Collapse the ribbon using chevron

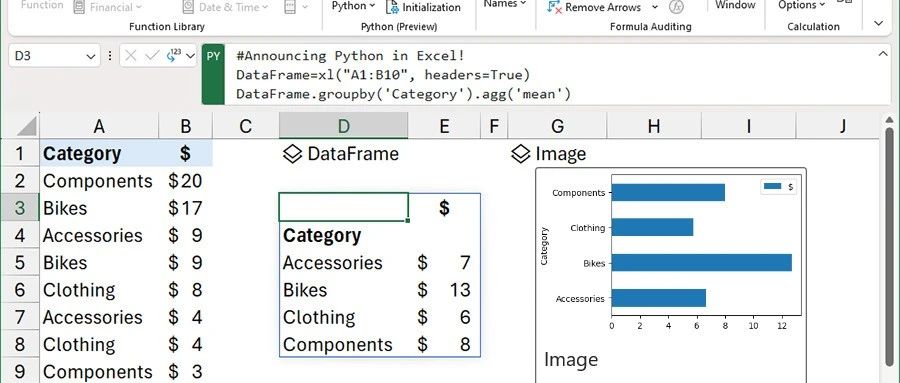pyautogui.click(x=878, y=23)
